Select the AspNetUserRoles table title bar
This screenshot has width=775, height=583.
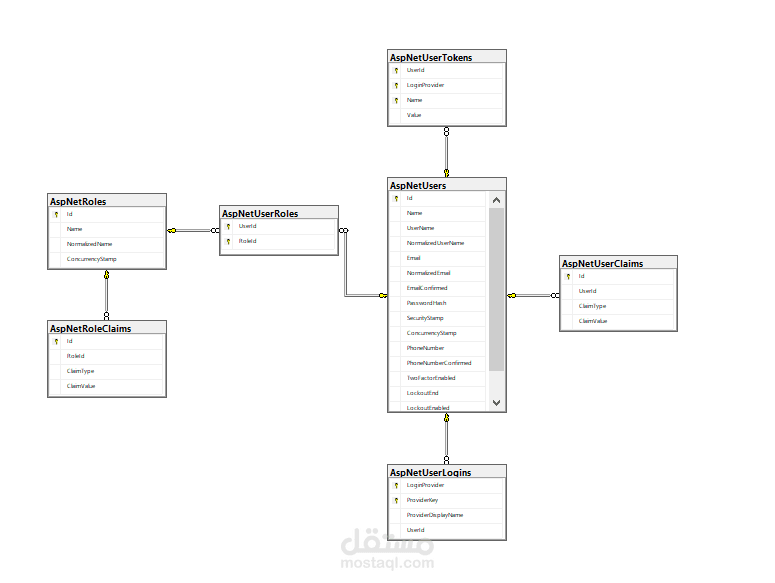[x=279, y=213]
